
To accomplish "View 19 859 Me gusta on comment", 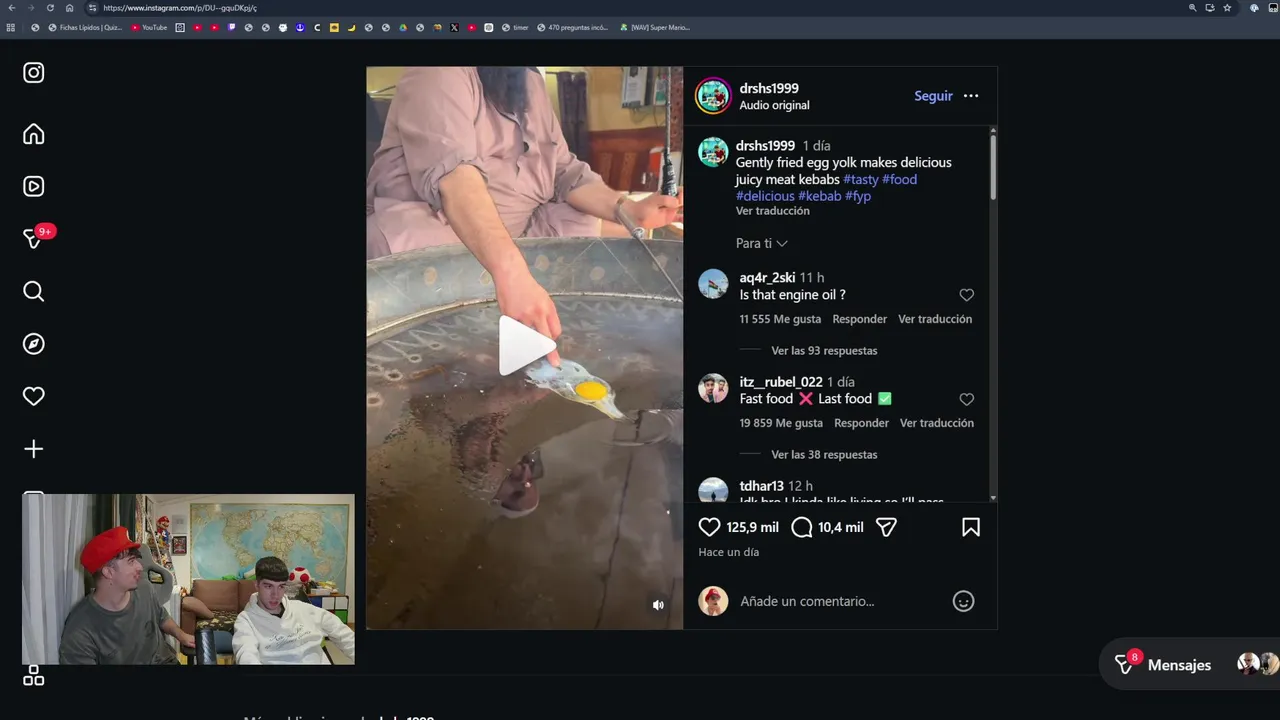I will [781, 423].
